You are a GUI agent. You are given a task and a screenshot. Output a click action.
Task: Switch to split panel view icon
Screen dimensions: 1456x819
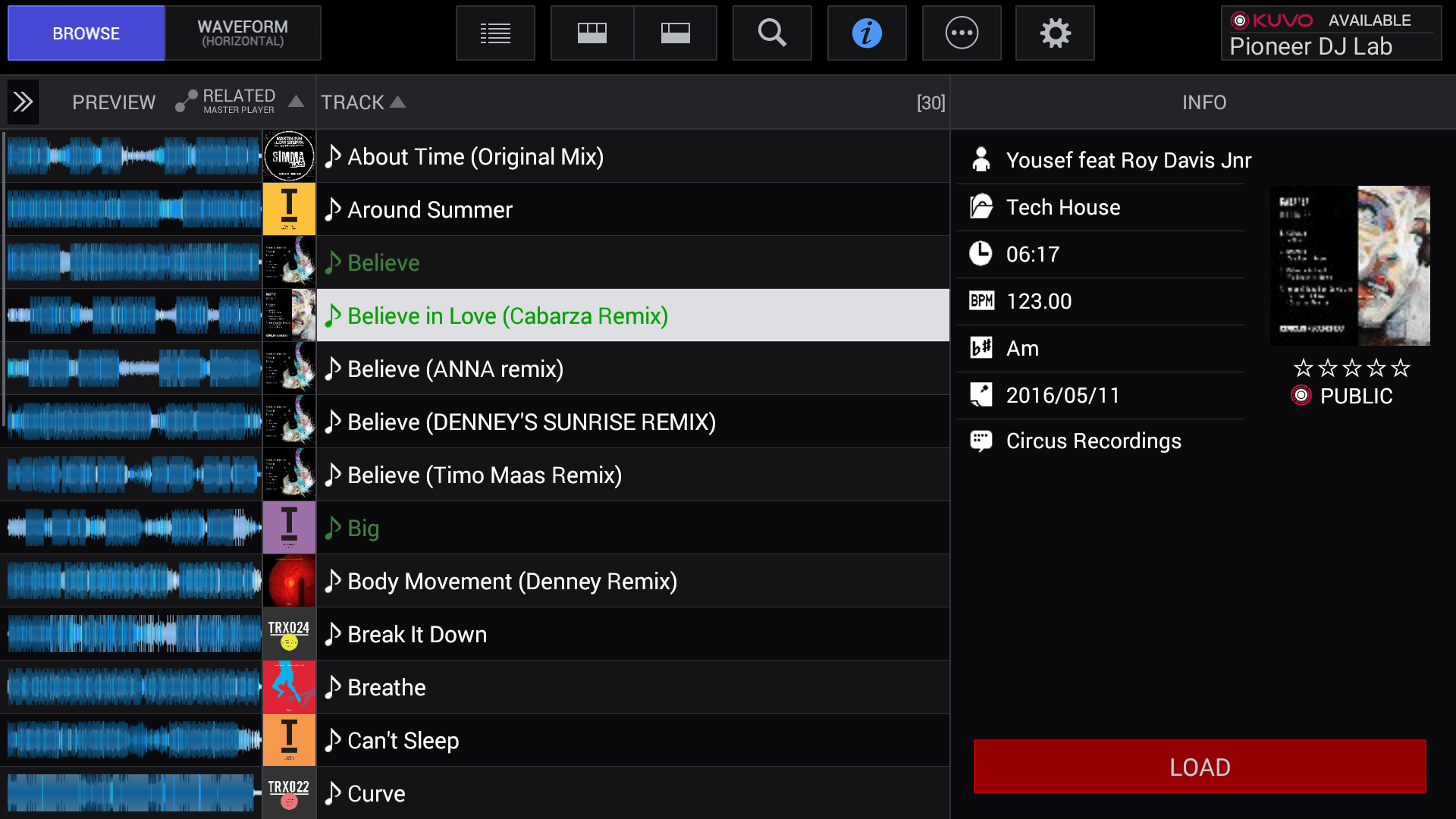point(675,33)
